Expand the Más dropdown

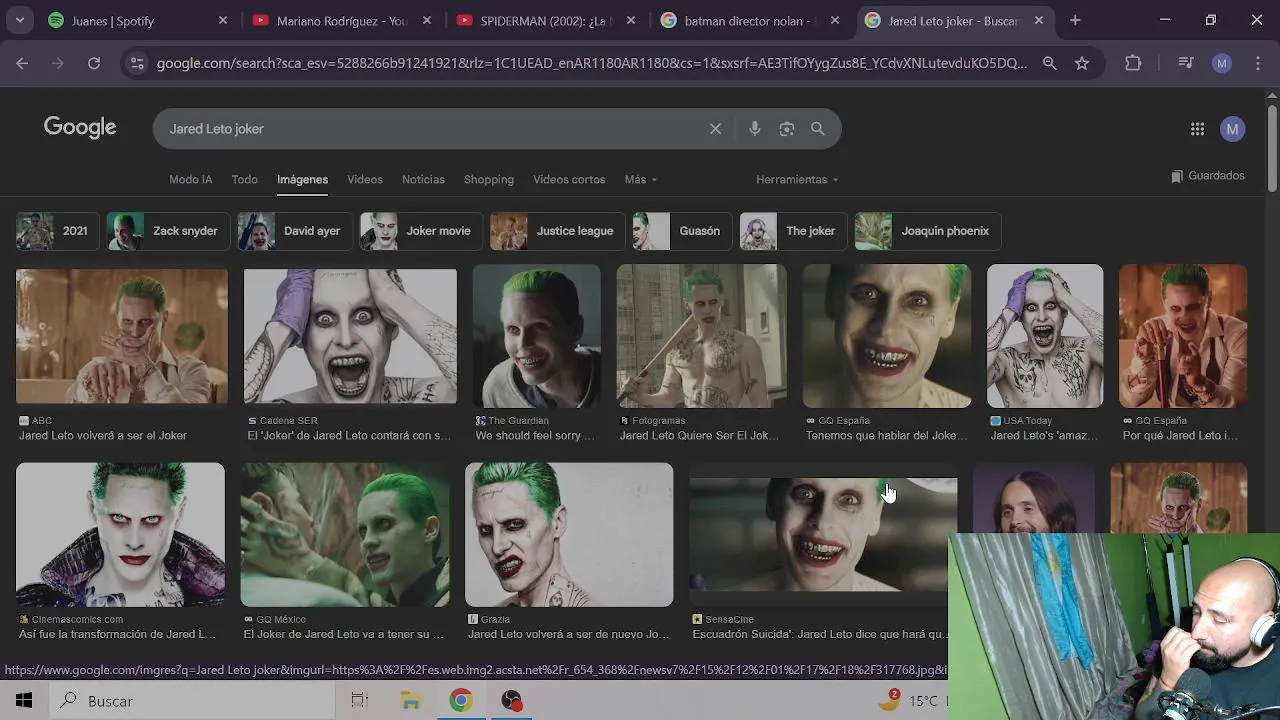640,180
